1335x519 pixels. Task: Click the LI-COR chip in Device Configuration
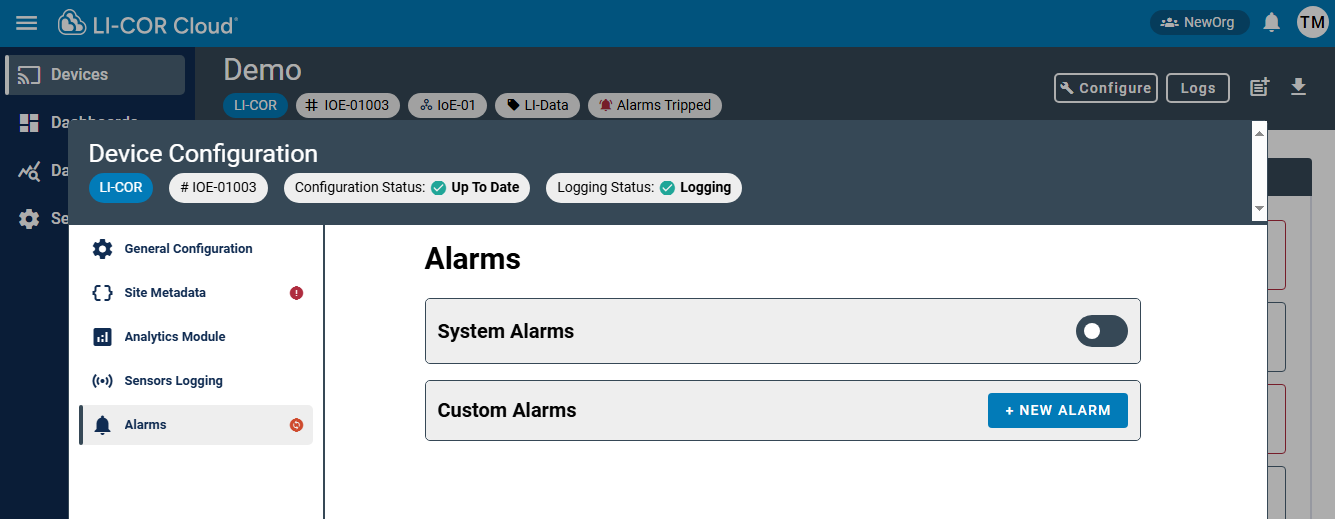coord(121,187)
